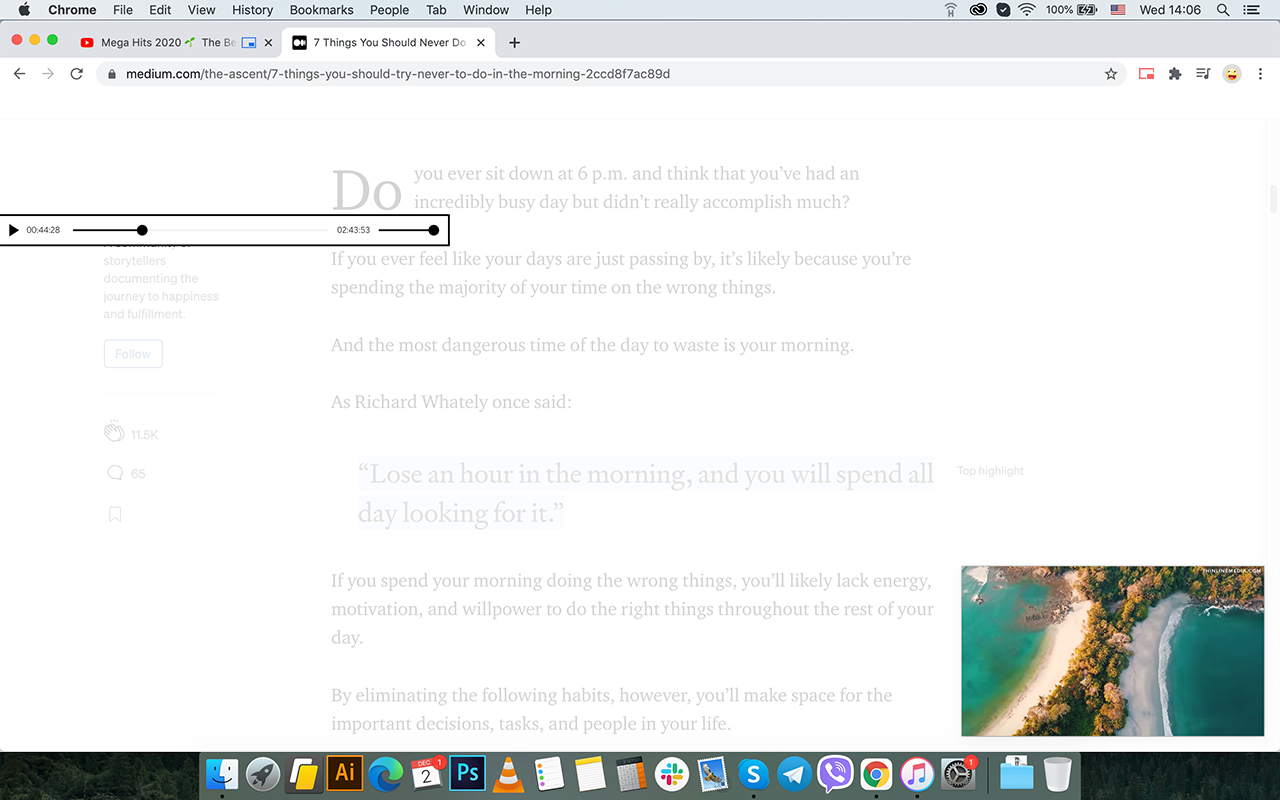Image resolution: width=1280 pixels, height=800 pixels.
Task: Click the aerial beach video thumbnail
Action: point(1112,650)
